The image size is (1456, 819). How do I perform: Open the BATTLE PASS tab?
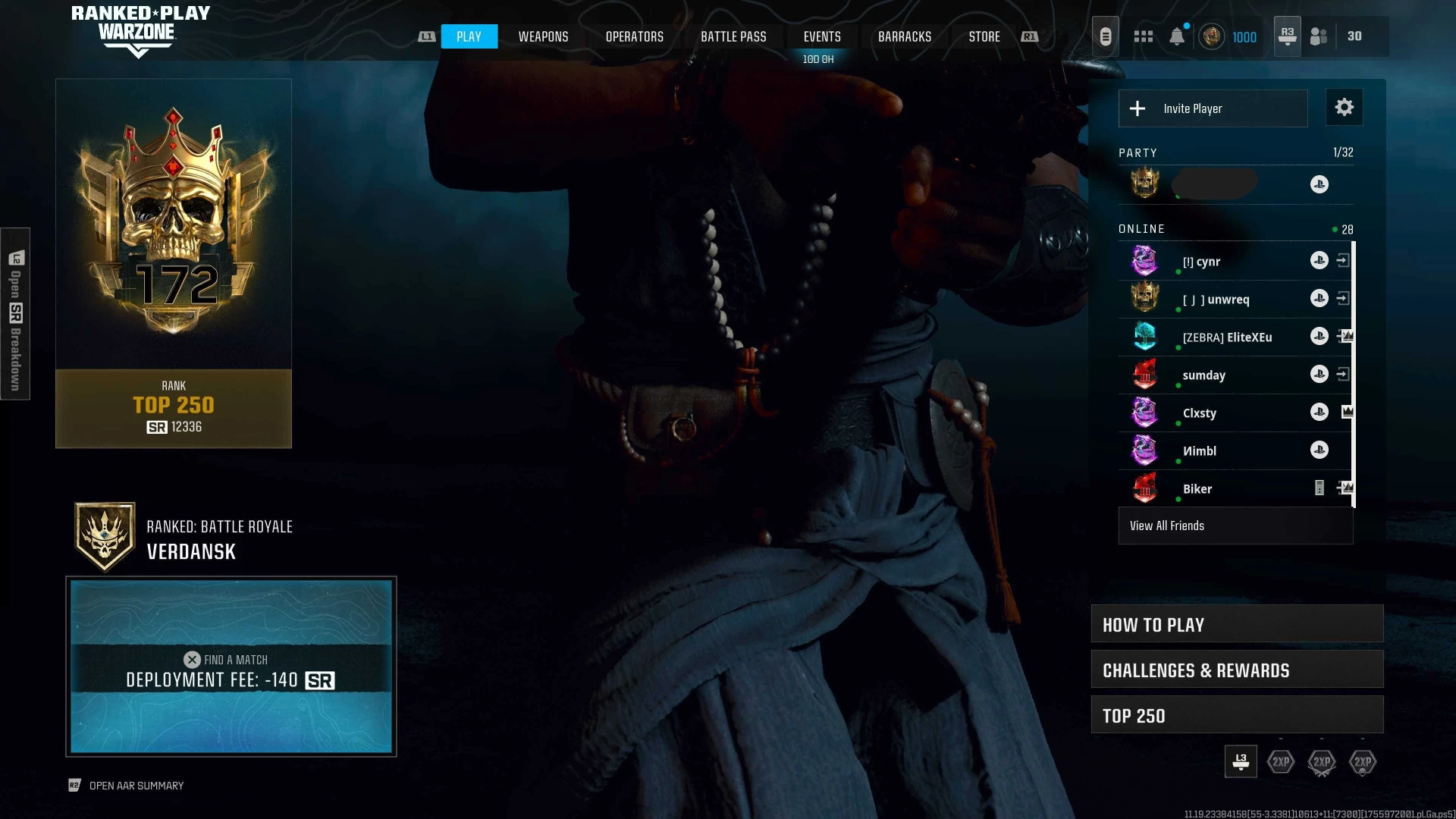click(x=733, y=36)
